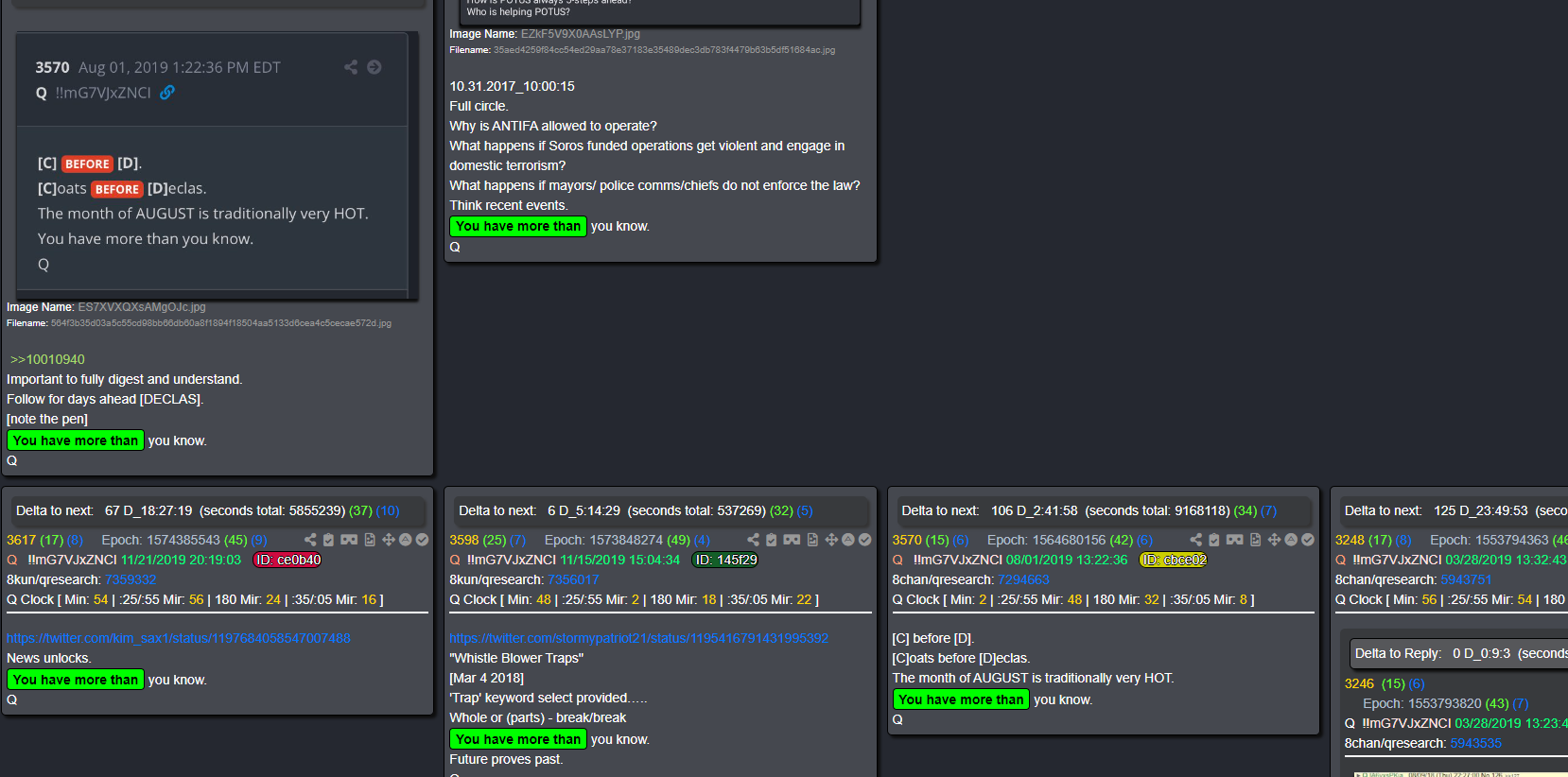1568x777 pixels.
Task: Click checkmark circle icon in post 3617
Action: click(422, 540)
